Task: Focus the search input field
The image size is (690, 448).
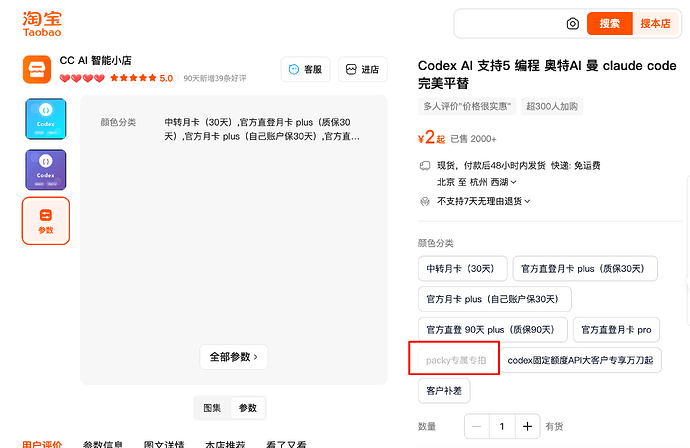Action: 510,23
